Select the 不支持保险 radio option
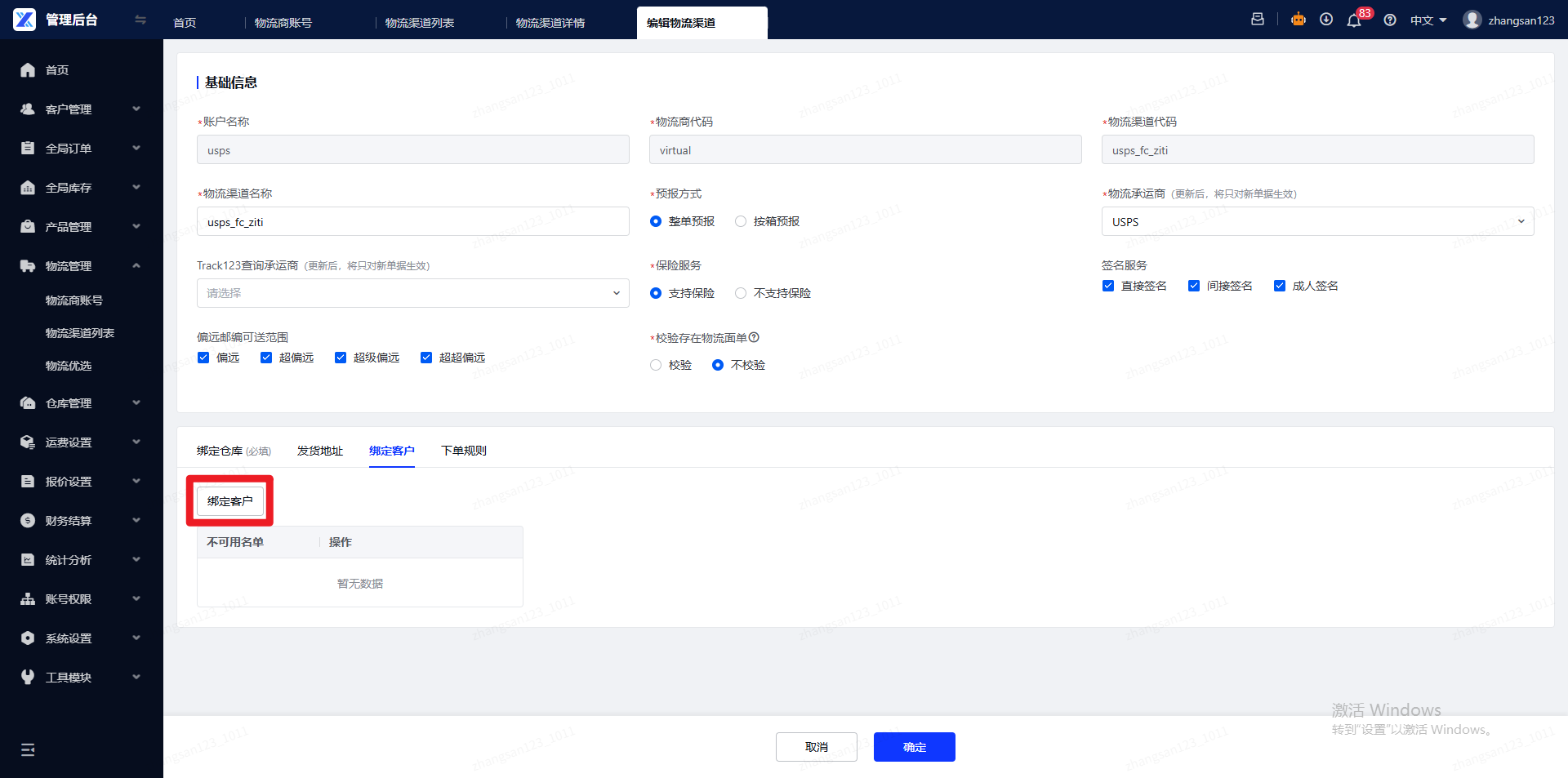 [741, 293]
